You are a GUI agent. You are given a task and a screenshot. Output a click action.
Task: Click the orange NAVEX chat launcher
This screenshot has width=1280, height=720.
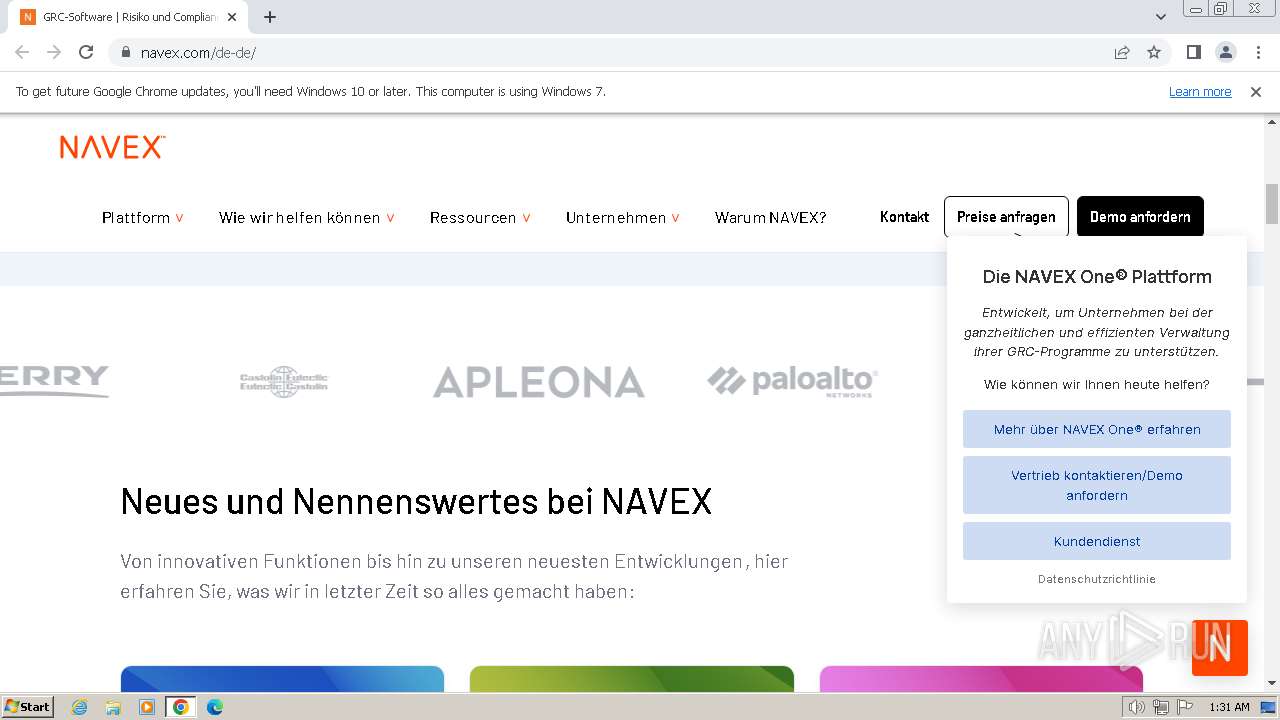click(1220, 648)
